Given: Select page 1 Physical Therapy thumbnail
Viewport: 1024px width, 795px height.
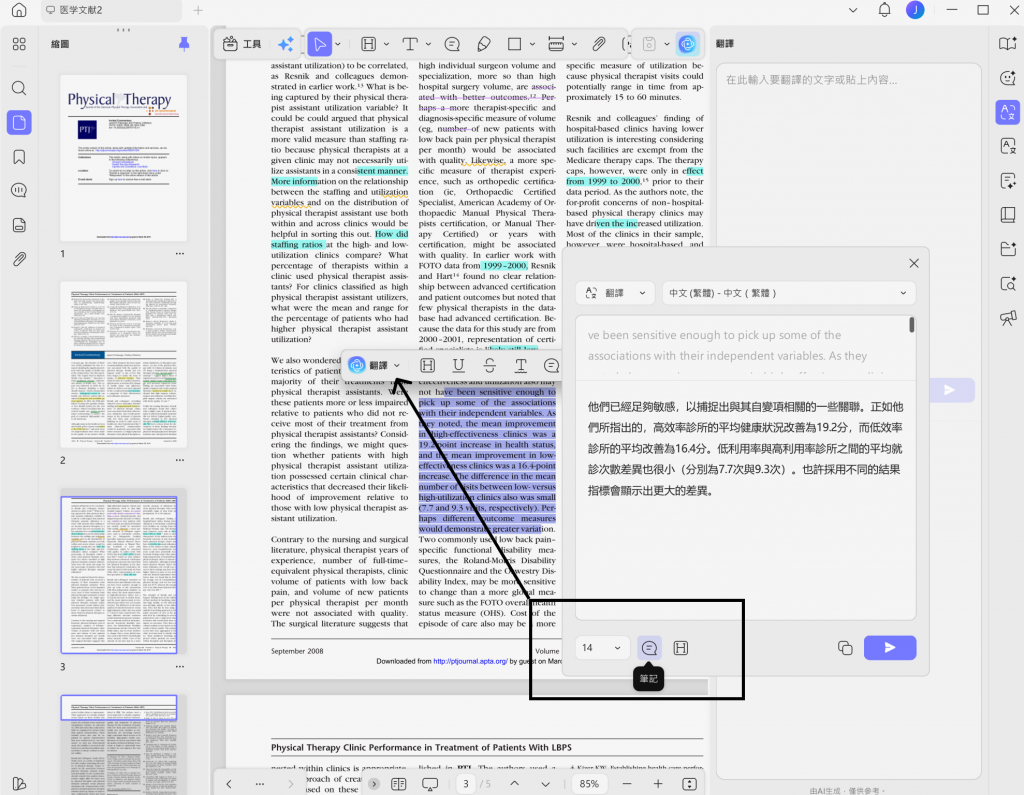Looking at the screenshot, I should [123, 158].
